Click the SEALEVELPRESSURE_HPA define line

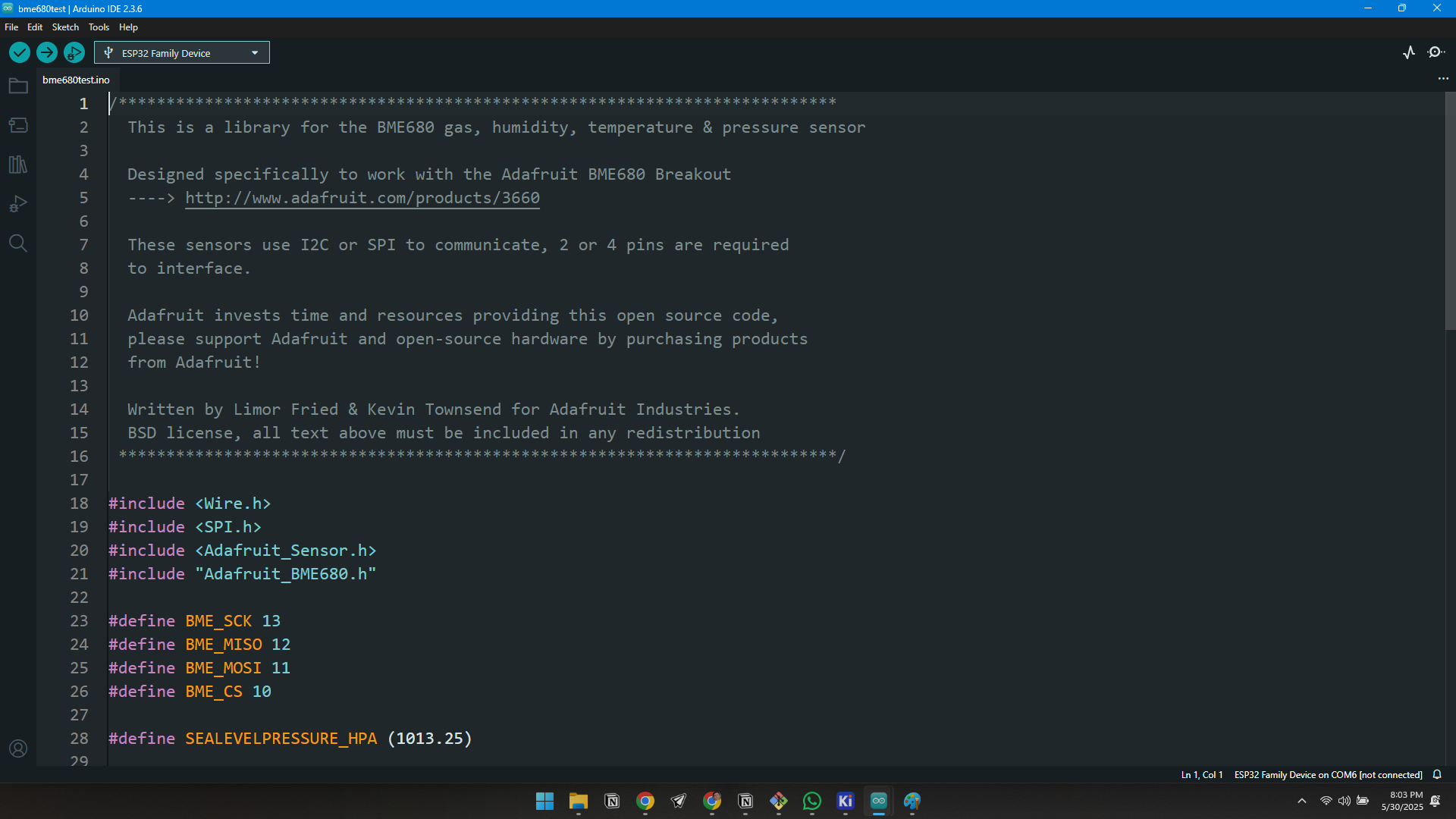coord(290,739)
